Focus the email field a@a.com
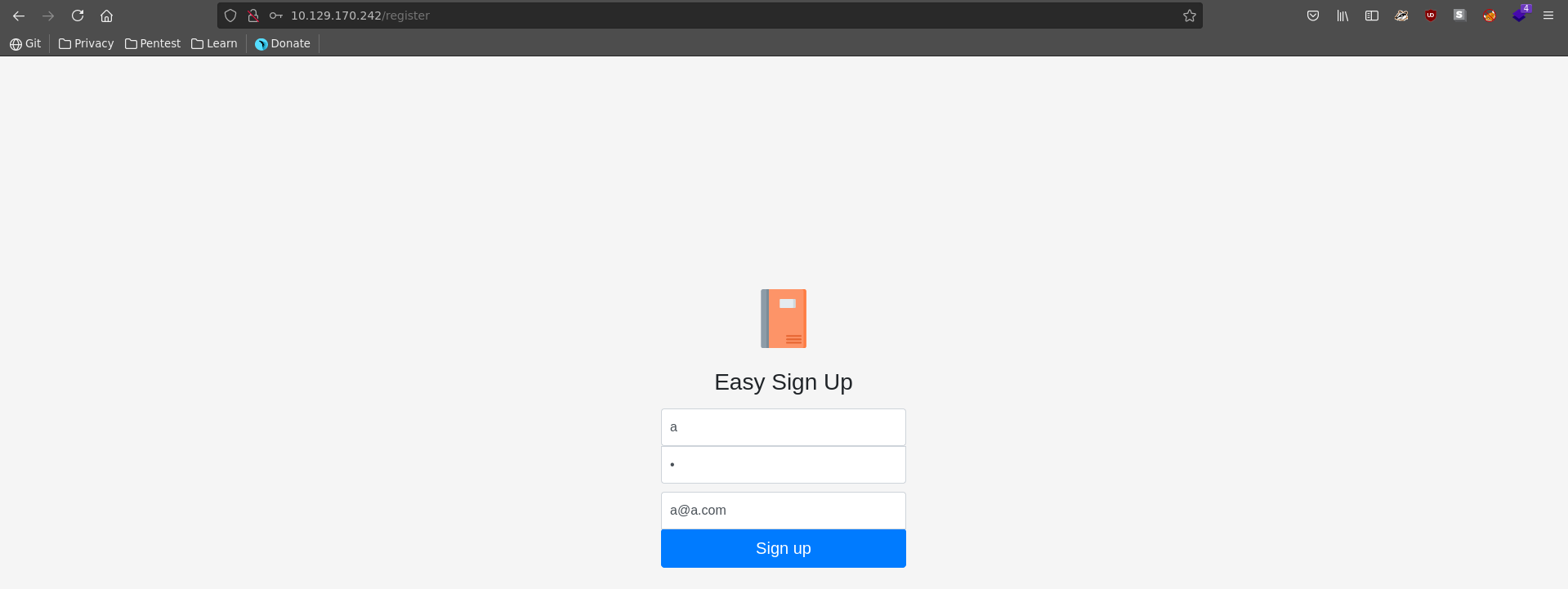 click(784, 511)
